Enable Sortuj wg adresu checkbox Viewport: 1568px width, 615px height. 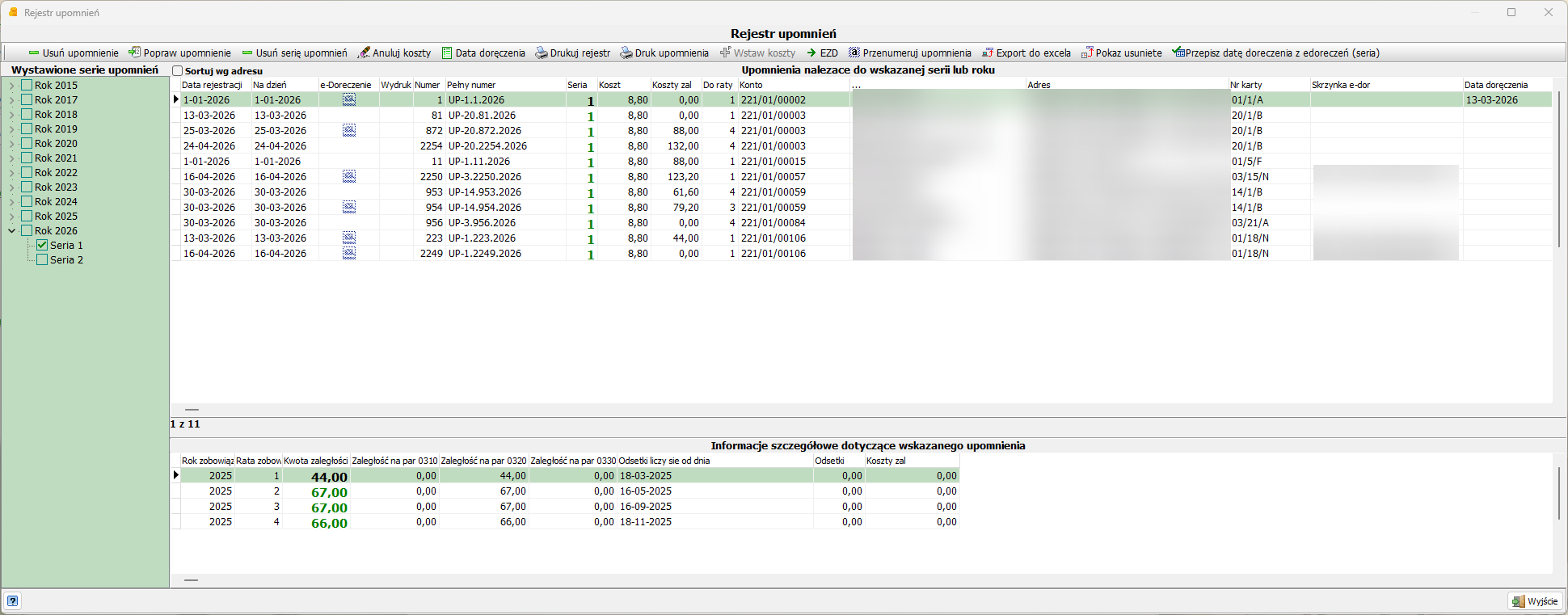click(x=178, y=71)
